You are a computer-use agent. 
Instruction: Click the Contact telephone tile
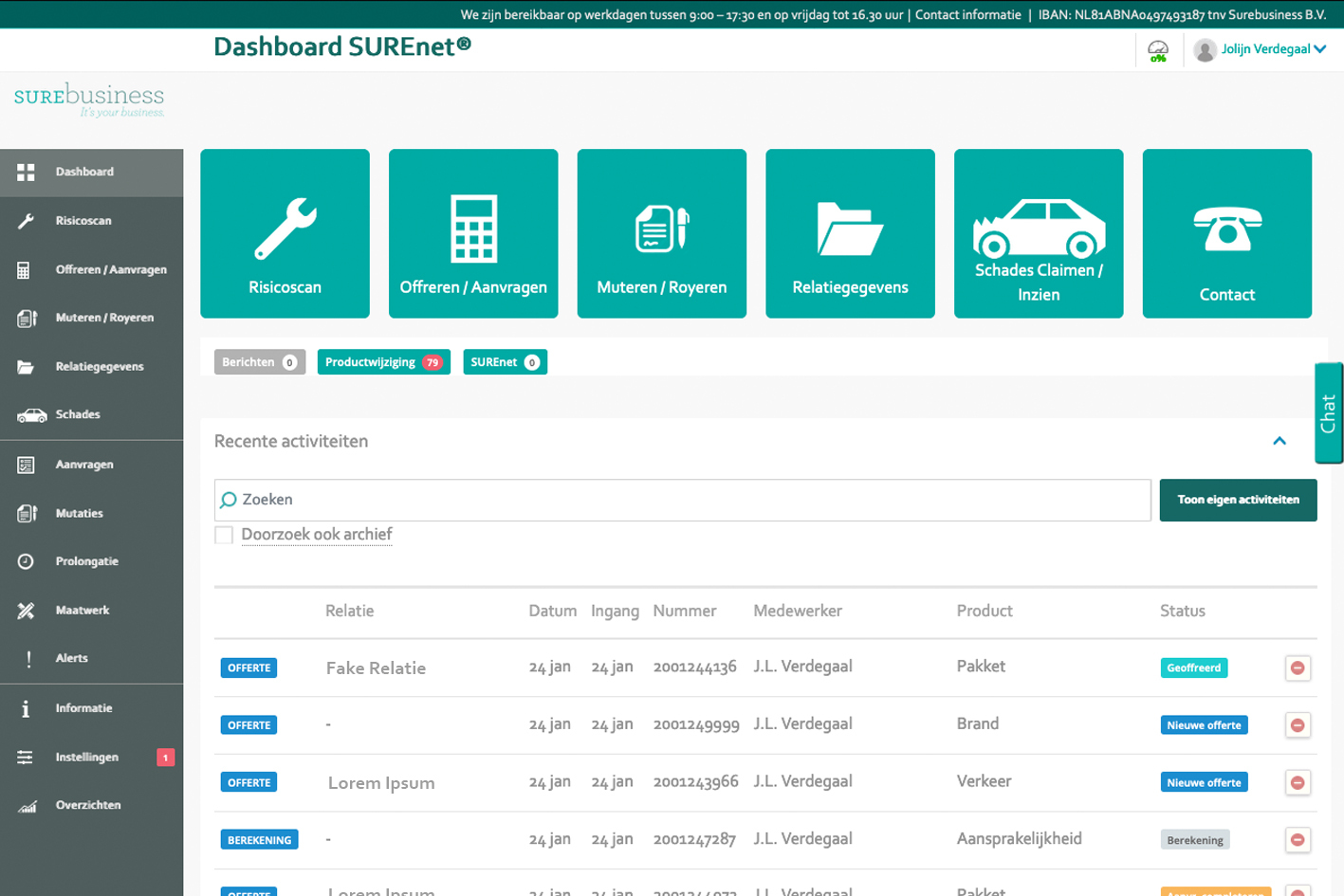click(1226, 233)
